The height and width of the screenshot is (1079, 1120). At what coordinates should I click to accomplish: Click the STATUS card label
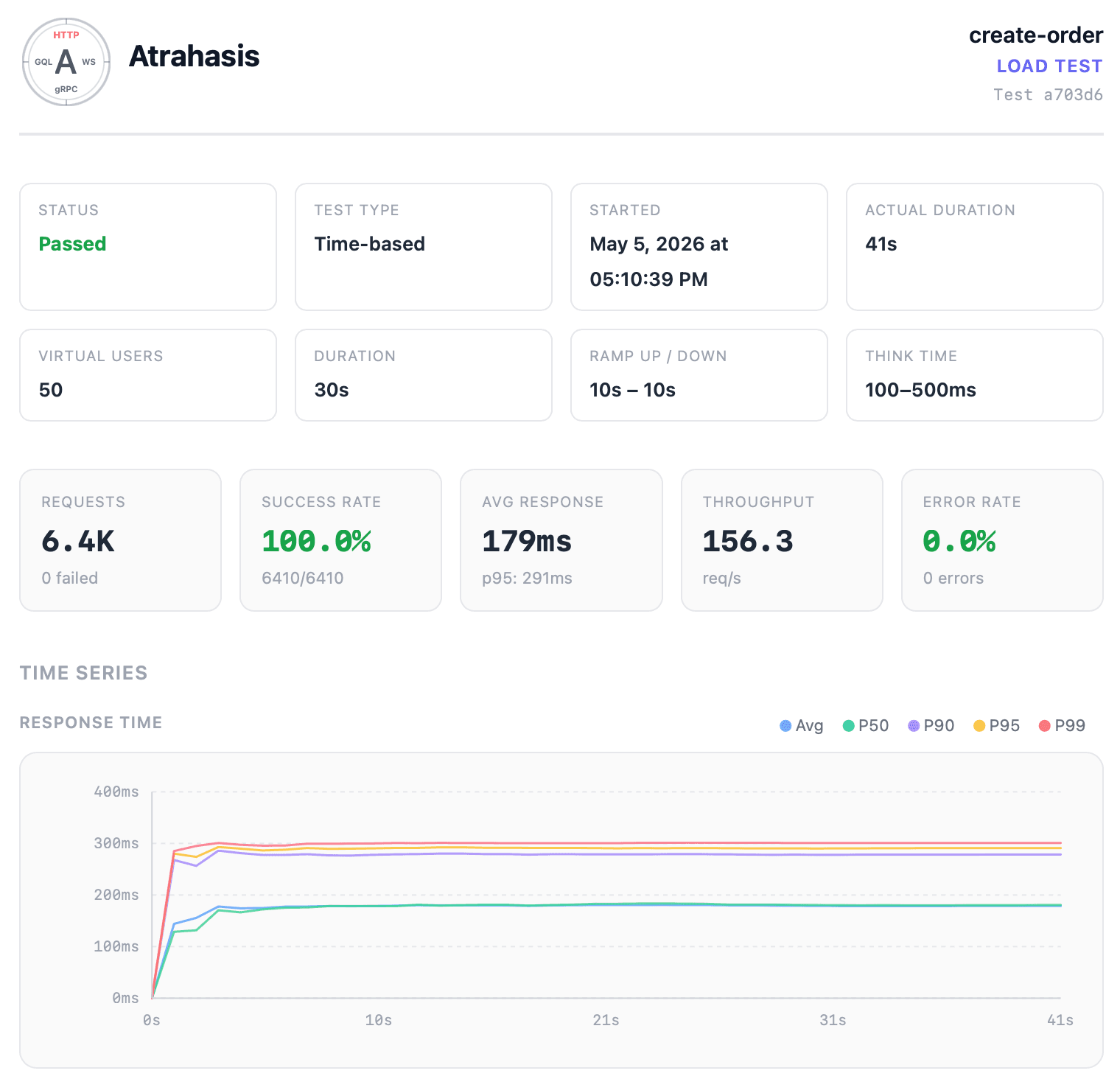[x=69, y=210]
